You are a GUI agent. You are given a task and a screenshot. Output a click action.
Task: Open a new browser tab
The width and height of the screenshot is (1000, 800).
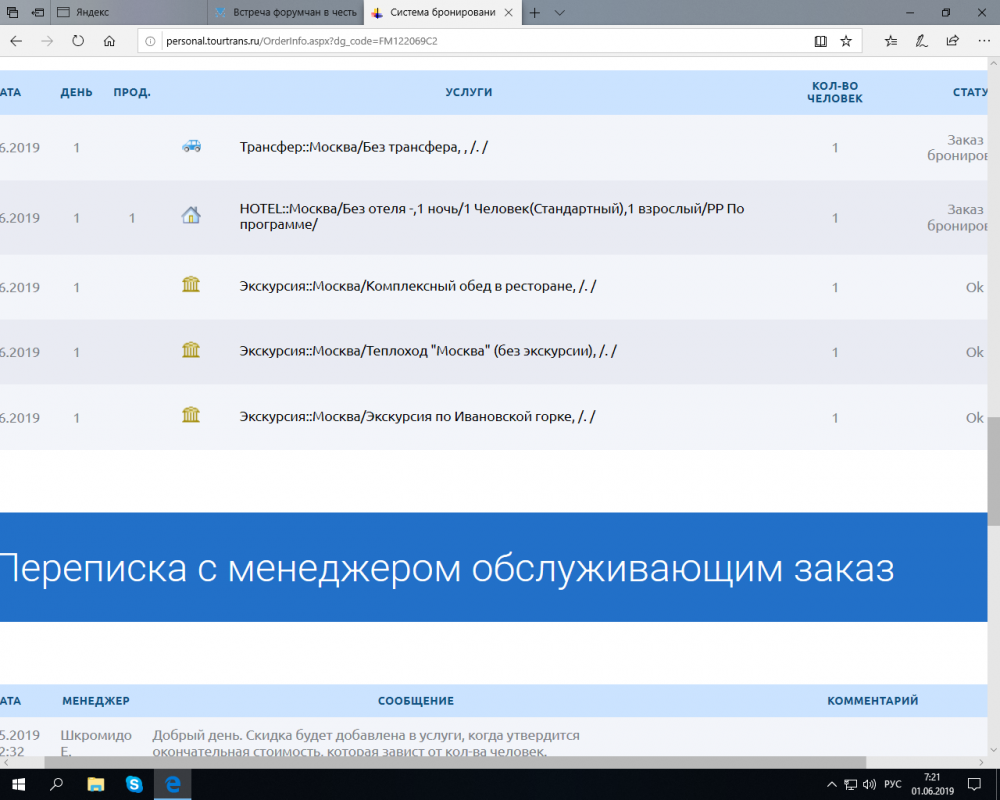point(535,13)
